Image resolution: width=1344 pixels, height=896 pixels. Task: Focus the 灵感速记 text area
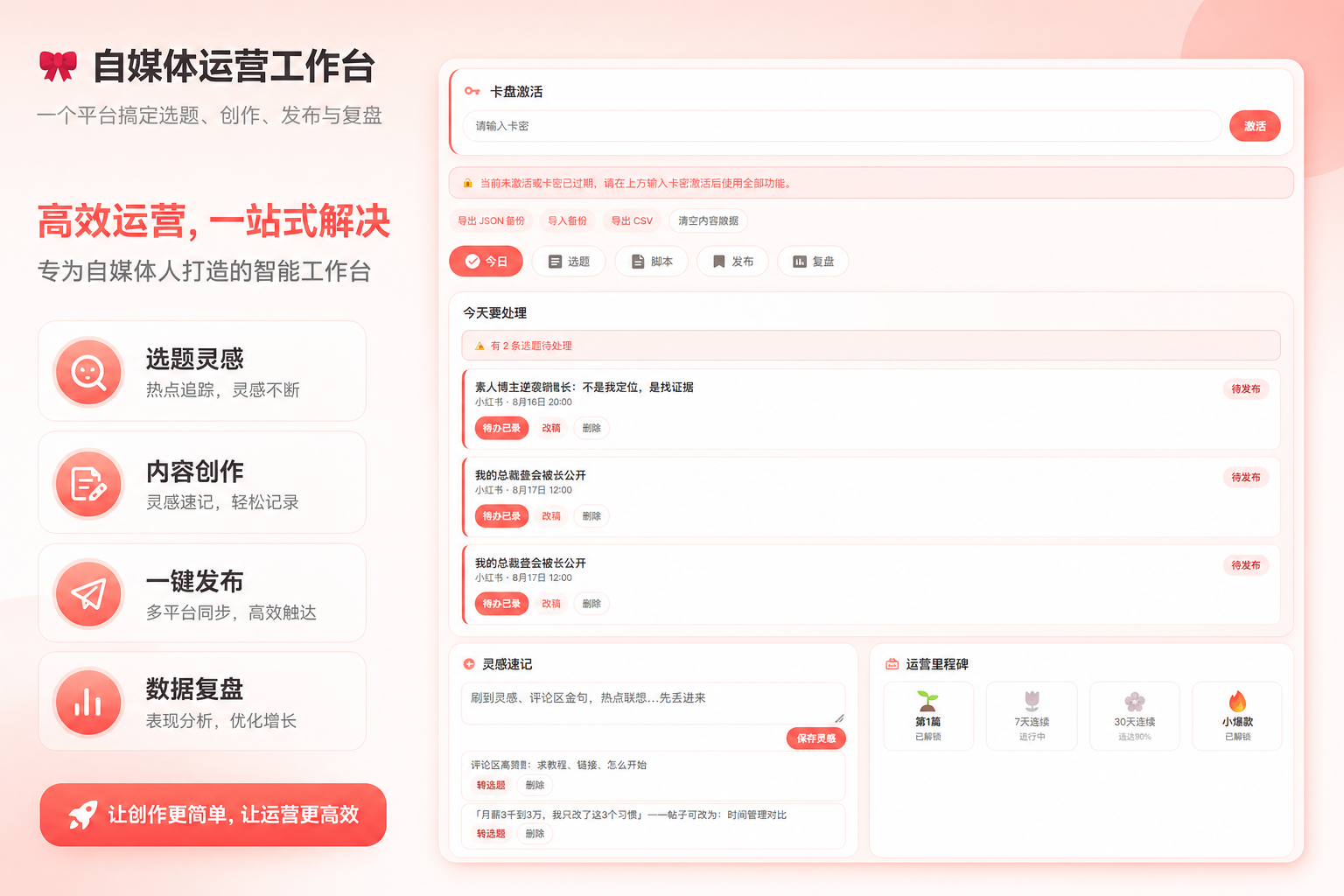point(653,703)
